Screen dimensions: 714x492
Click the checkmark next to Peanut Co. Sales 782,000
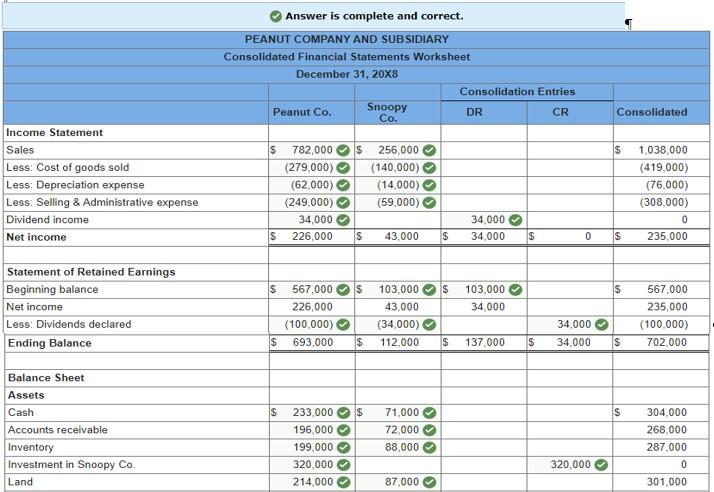(x=343, y=150)
